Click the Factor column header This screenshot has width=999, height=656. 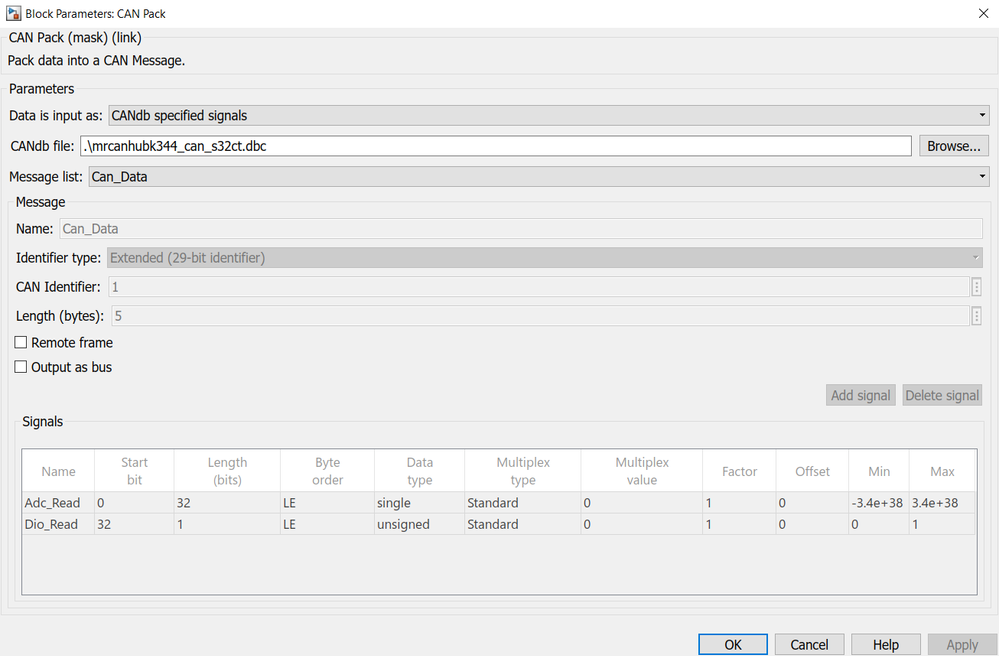pos(740,471)
